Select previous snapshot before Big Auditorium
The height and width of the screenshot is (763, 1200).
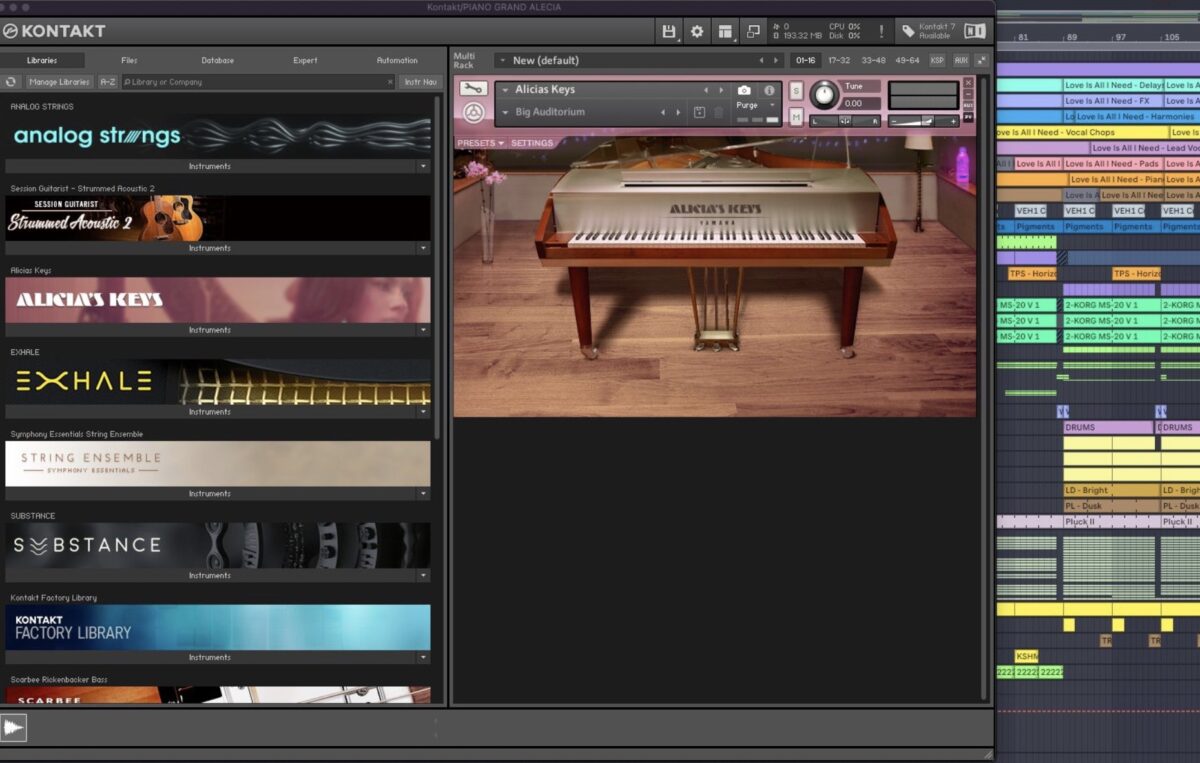coord(663,112)
